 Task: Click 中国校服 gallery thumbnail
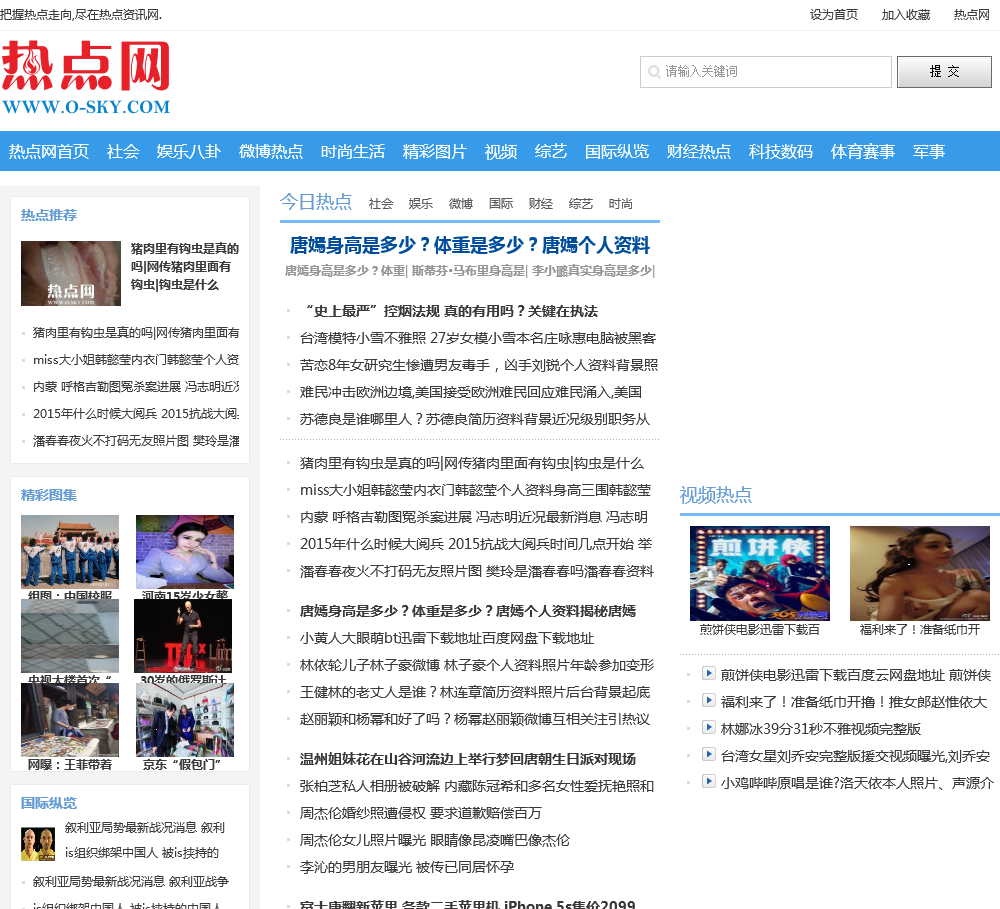(x=70, y=551)
